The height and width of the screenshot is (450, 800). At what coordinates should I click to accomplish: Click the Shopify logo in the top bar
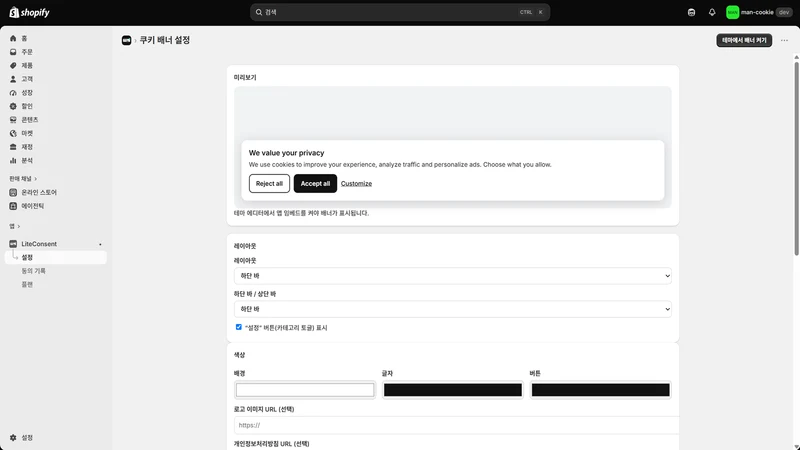(x=30, y=12)
